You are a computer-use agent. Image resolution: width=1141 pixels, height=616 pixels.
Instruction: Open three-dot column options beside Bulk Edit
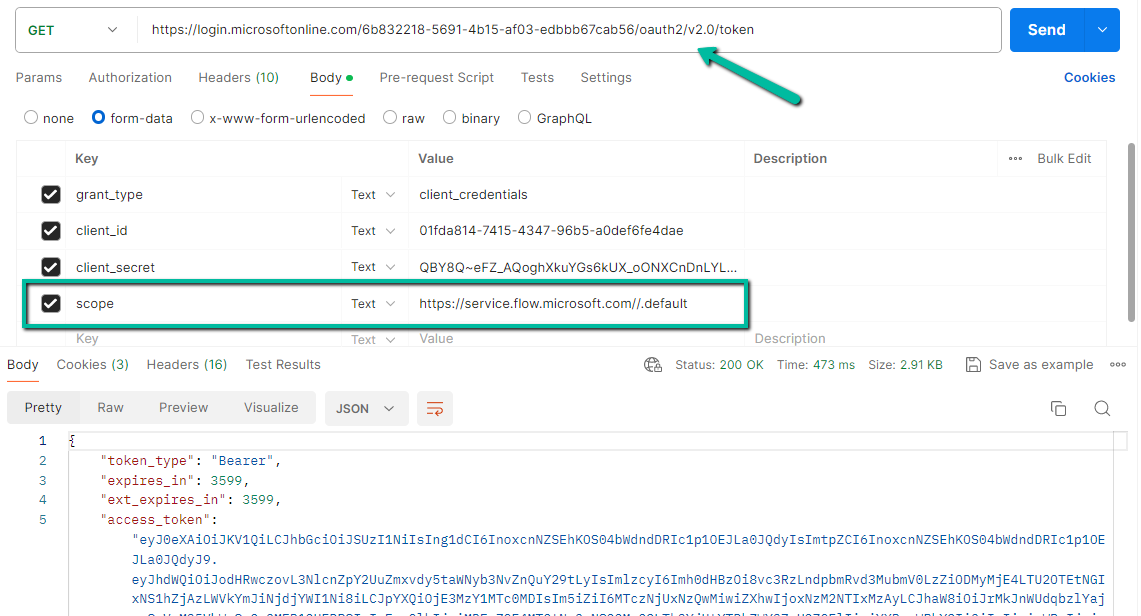[x=1015, y=159]
